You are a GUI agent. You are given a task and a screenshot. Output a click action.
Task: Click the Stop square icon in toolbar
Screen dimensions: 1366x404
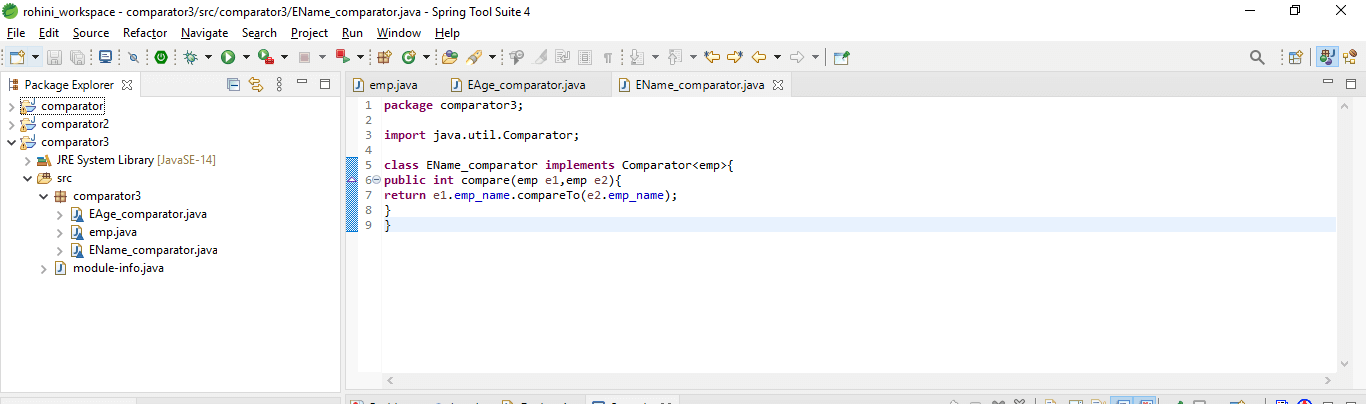coord(305,57)
